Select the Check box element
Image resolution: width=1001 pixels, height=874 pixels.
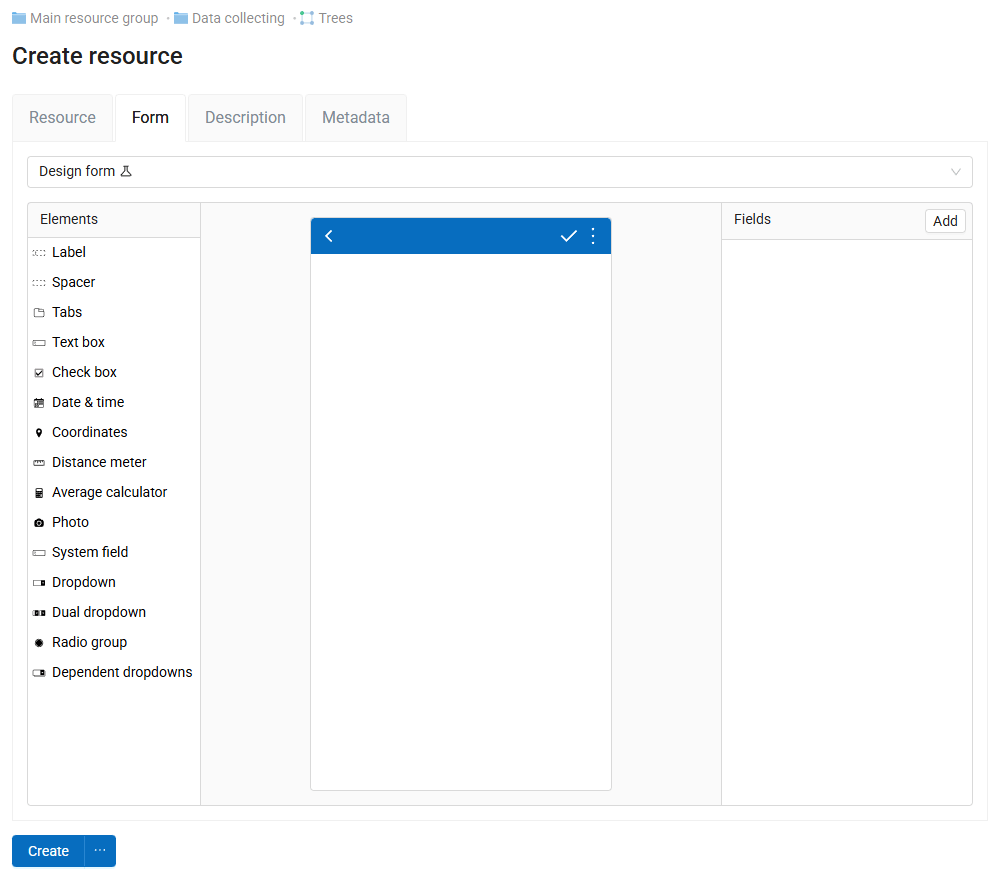(x=84, y=372)
